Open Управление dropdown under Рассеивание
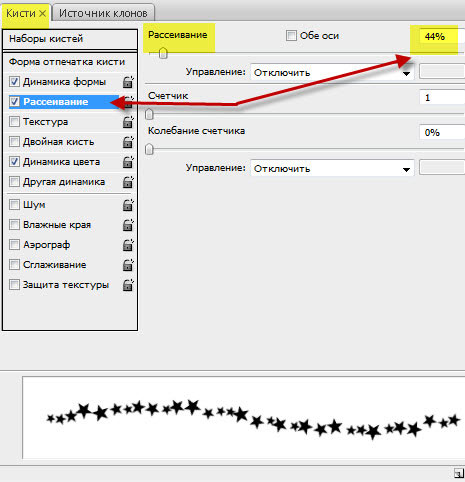 click(x=332, y=72)
